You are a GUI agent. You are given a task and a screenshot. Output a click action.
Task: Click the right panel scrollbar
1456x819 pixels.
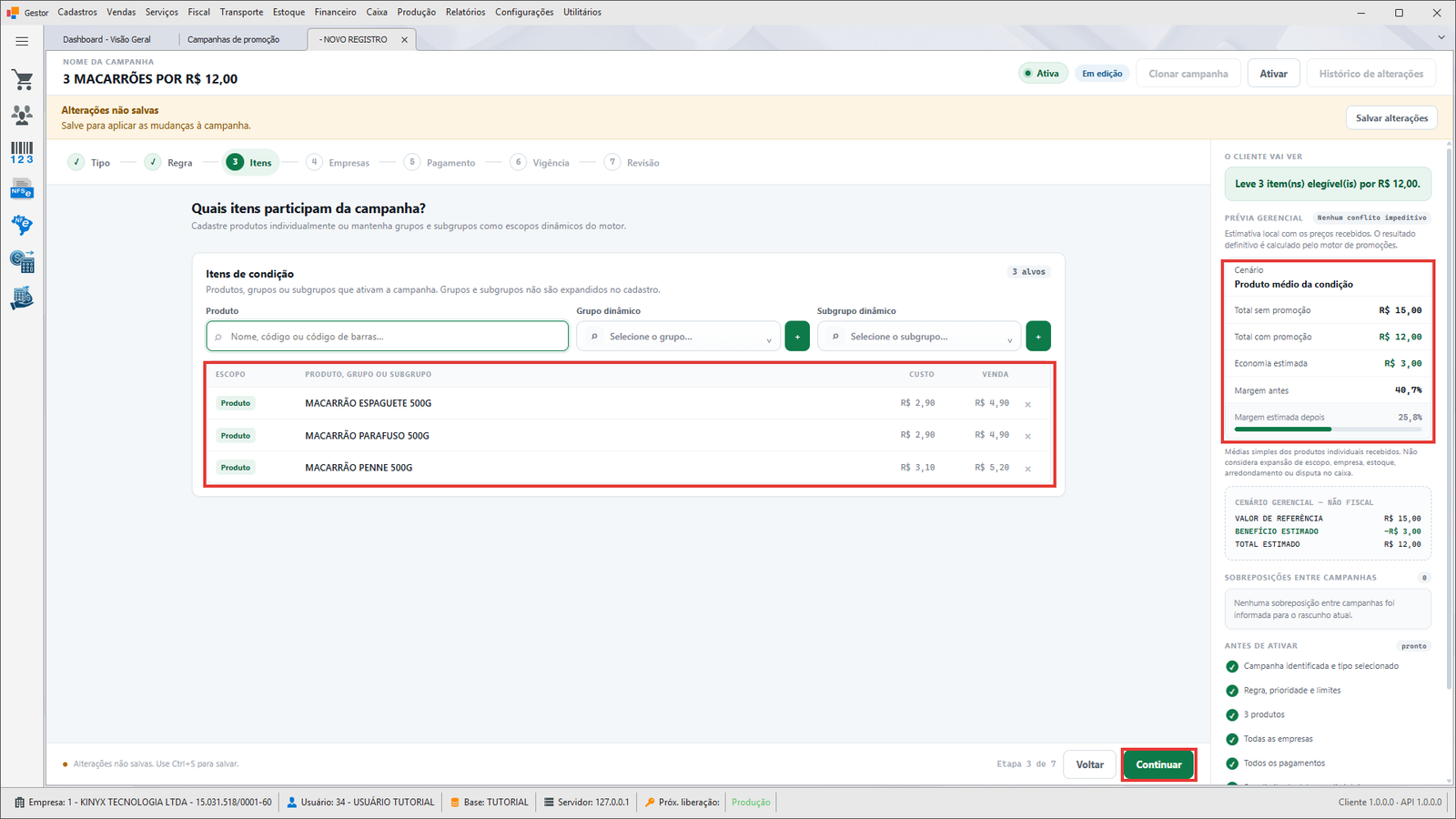point(1448,419)
